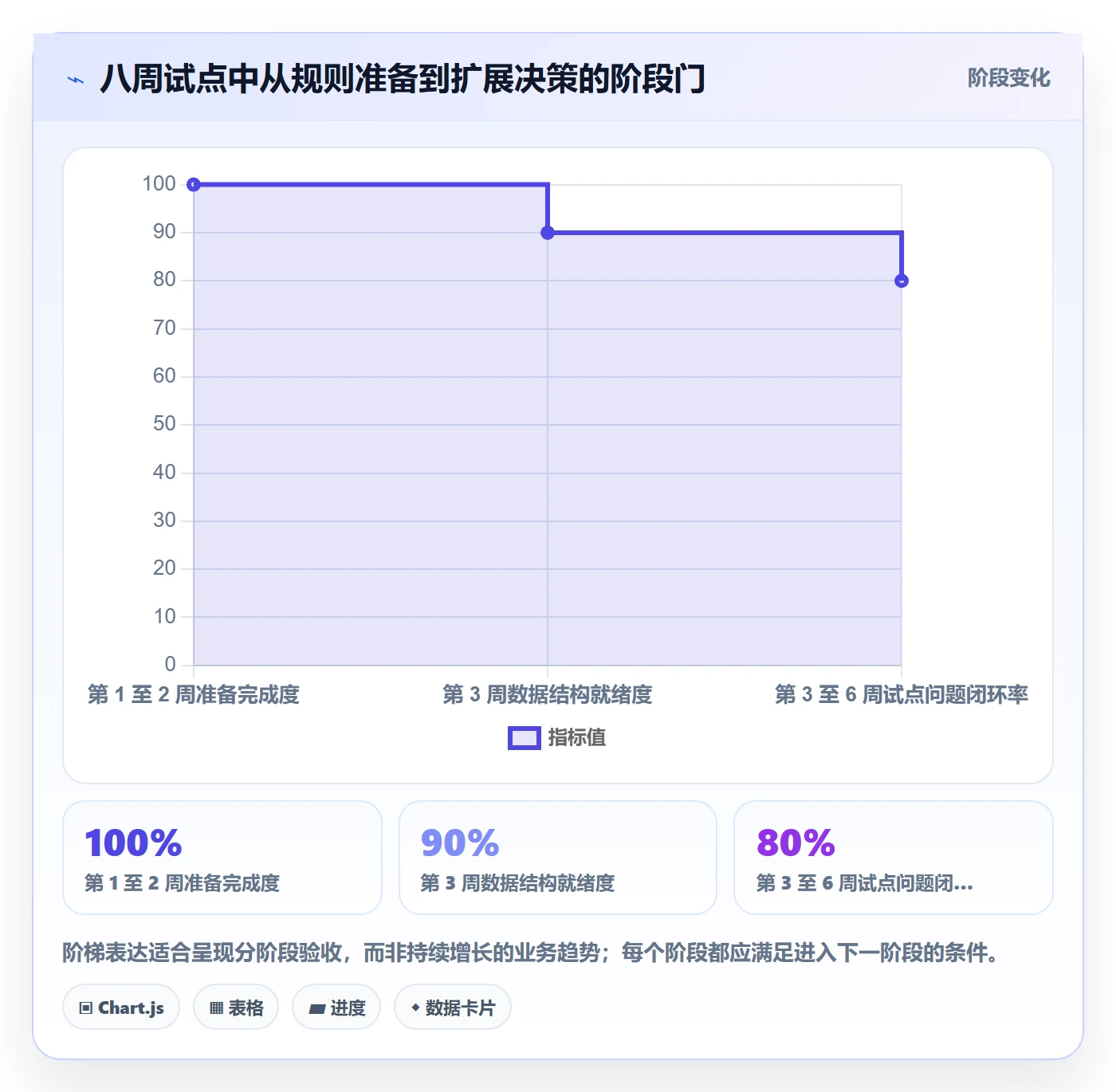
Task: Click the 数据卡片 tag
Action: pyautogui.click(x=453, y=1008)
